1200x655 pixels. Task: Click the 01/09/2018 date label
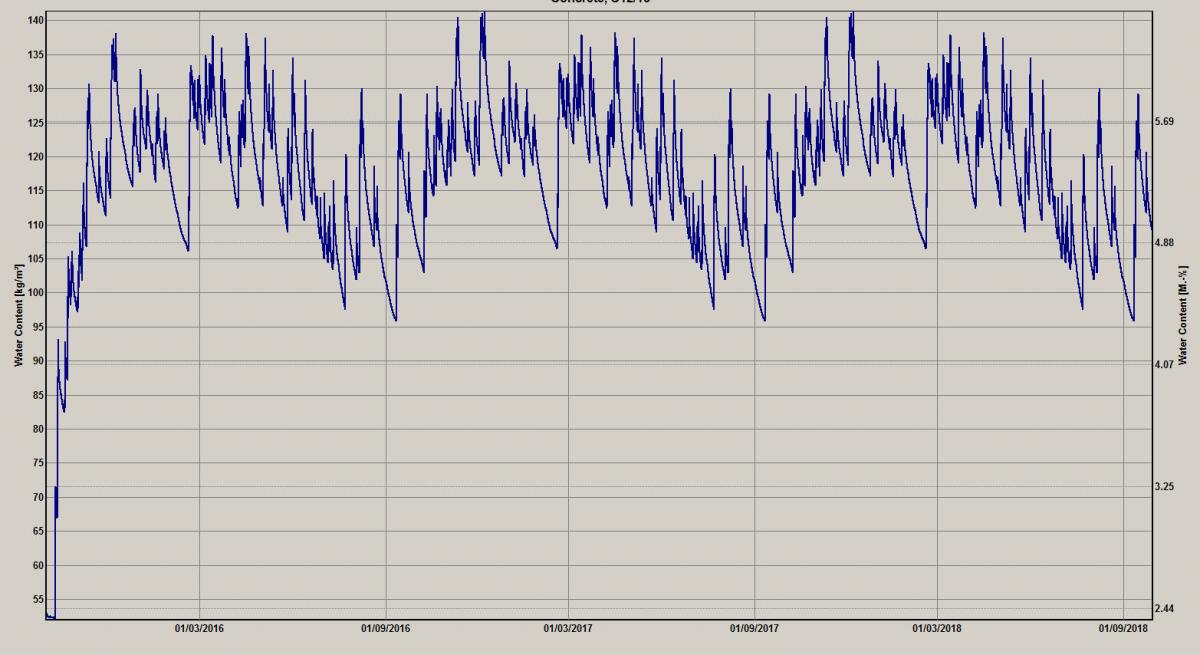1123,629
